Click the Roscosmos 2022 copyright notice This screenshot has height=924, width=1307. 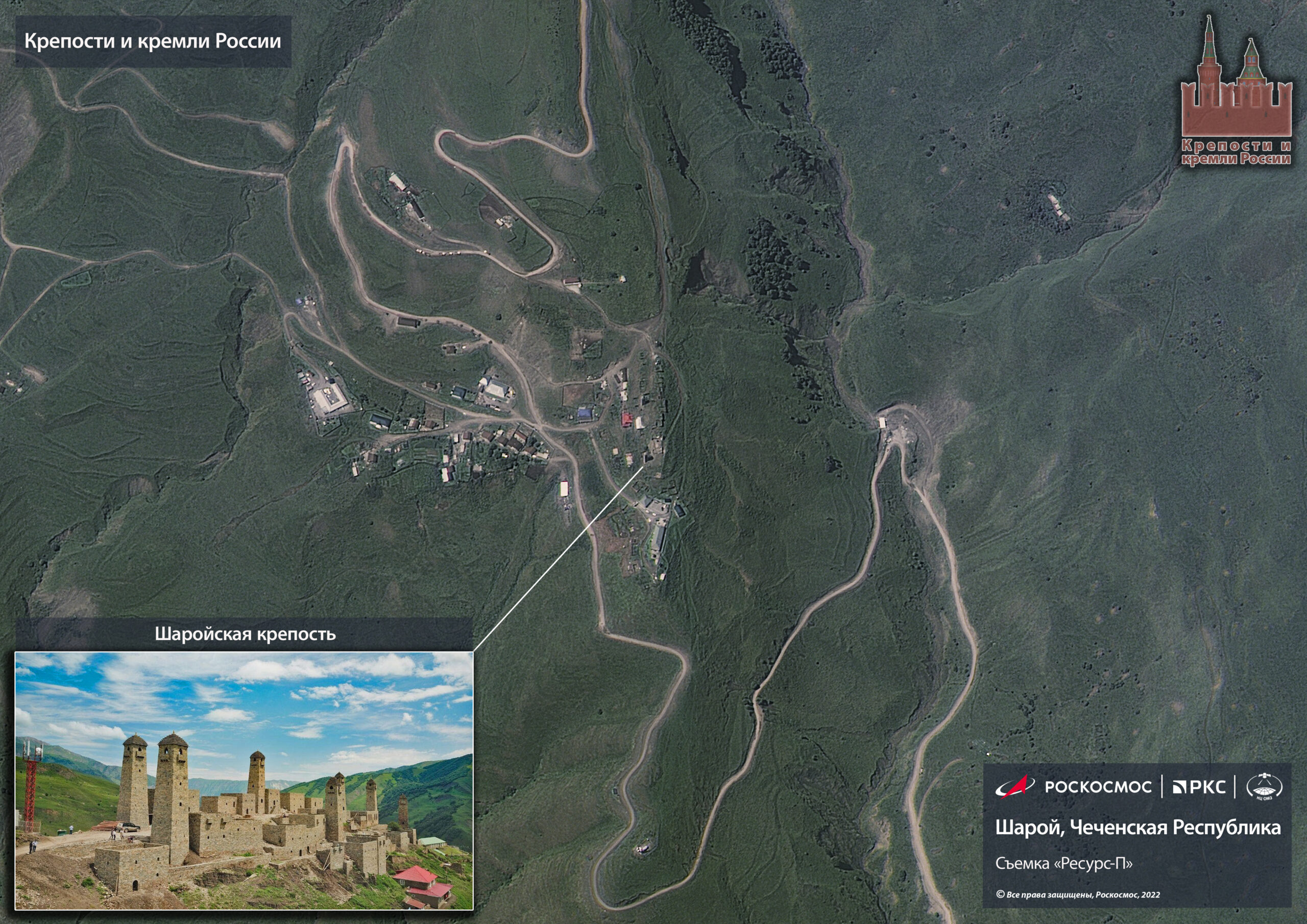pyautogui.click(x=1078, y=894)
